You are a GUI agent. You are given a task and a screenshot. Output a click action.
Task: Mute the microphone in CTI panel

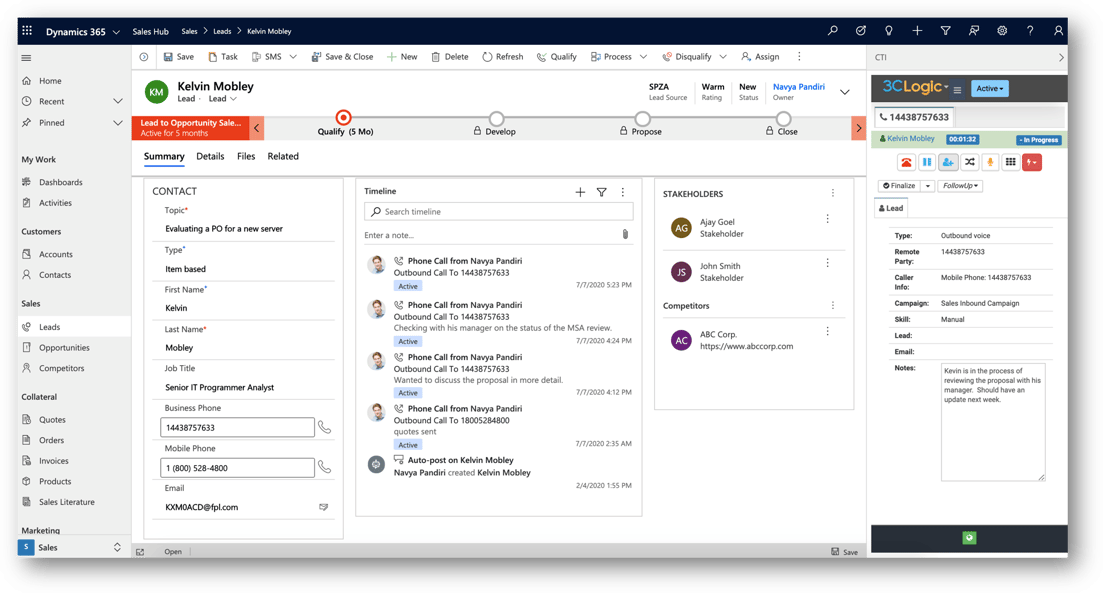[990, 162]
